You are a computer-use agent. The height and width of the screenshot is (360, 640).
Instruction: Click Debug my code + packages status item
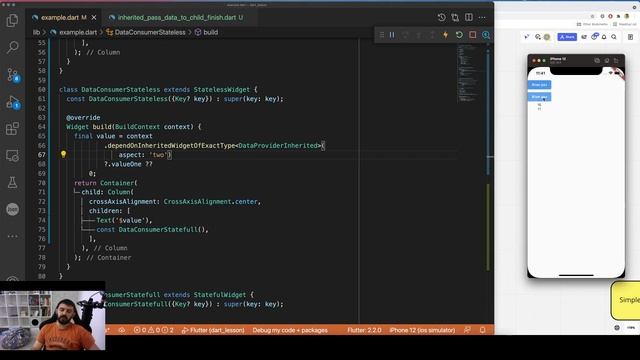tap(290, 330)
